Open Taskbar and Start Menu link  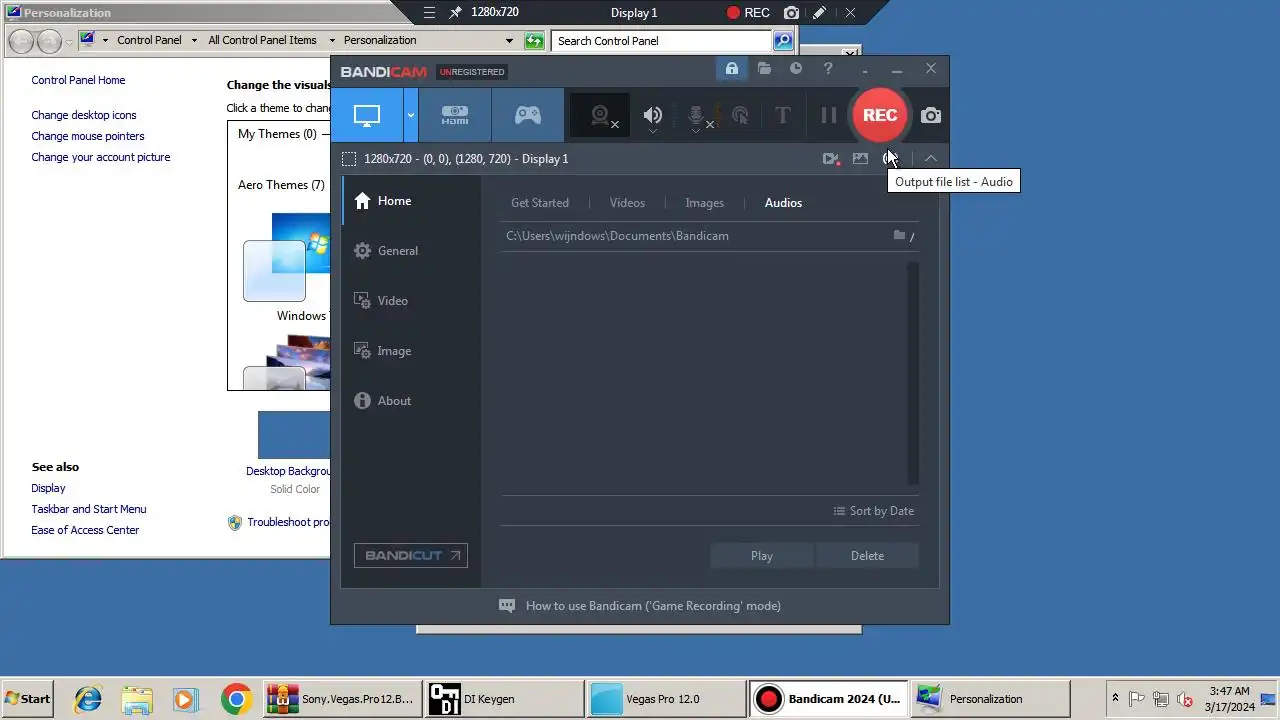[x=89, y=509]
